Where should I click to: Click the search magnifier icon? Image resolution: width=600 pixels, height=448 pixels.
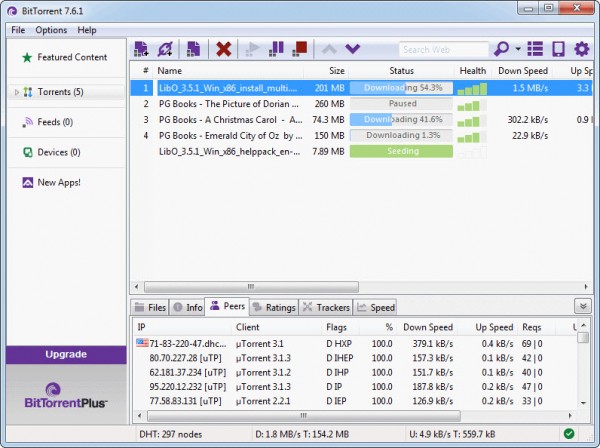501,49
